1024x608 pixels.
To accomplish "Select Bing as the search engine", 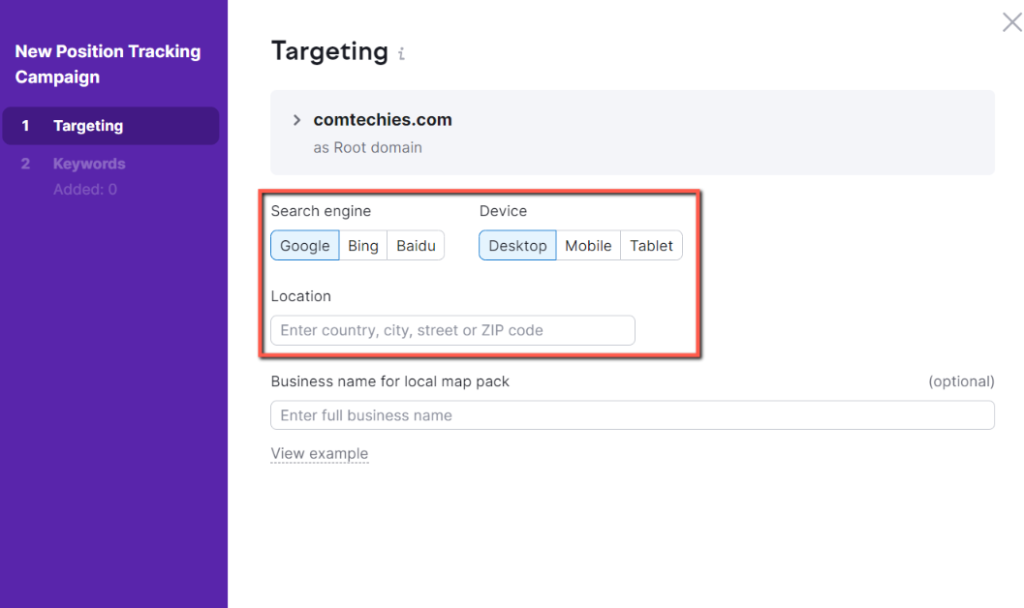I will tap(362, 245).
